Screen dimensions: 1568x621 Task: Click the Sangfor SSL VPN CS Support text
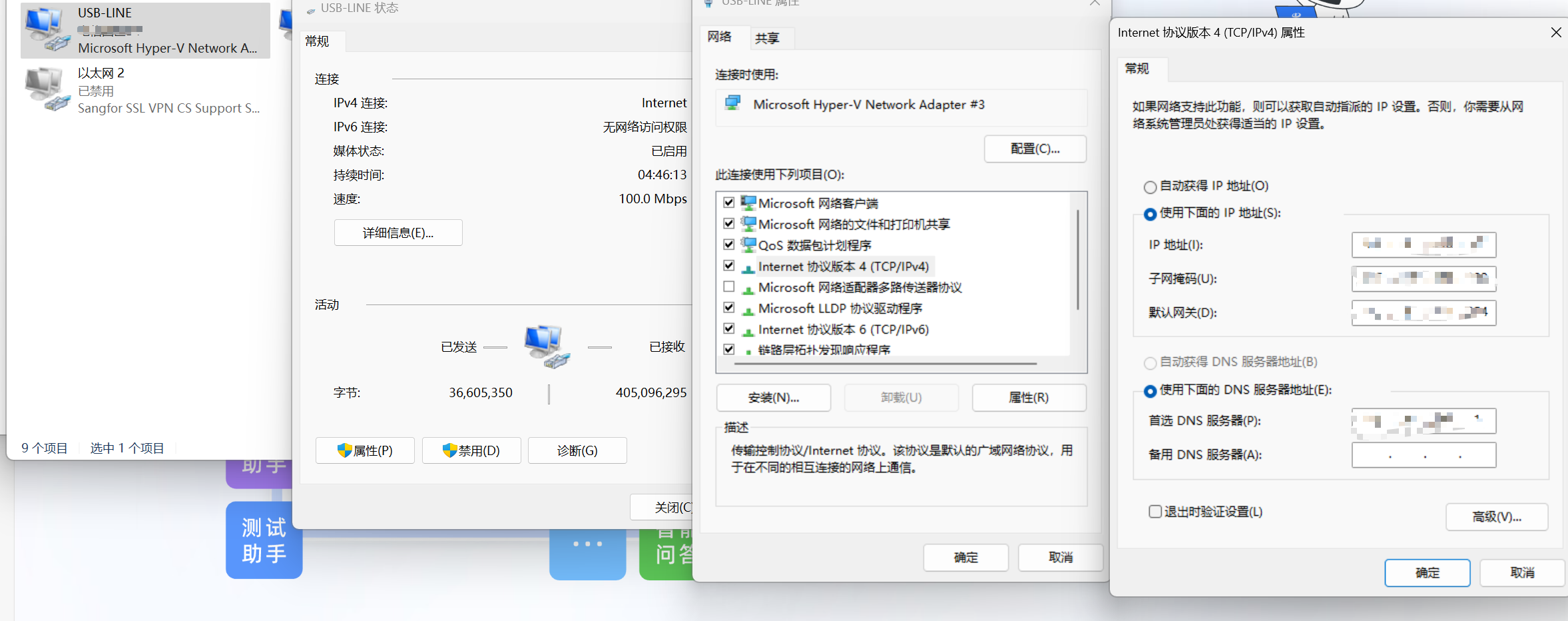[168, 108]
